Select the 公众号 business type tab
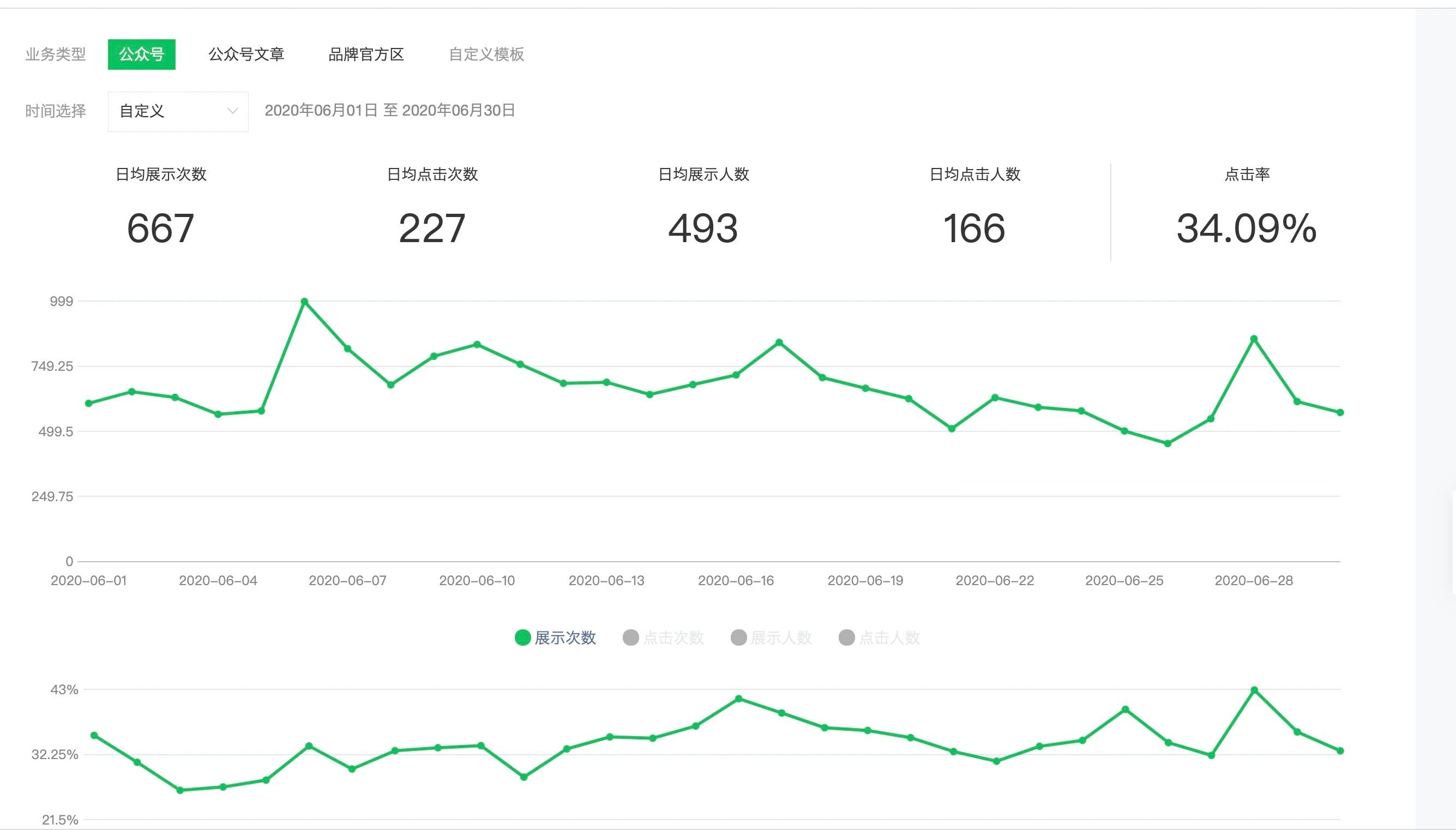 (141, 54)
